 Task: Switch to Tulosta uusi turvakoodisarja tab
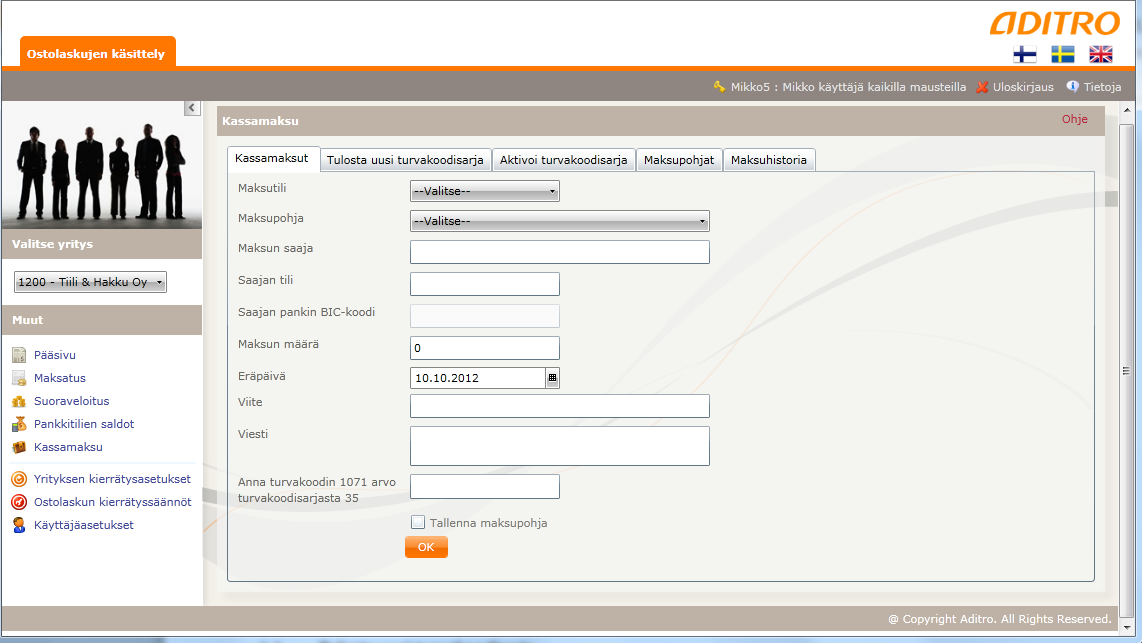[405, 160]
